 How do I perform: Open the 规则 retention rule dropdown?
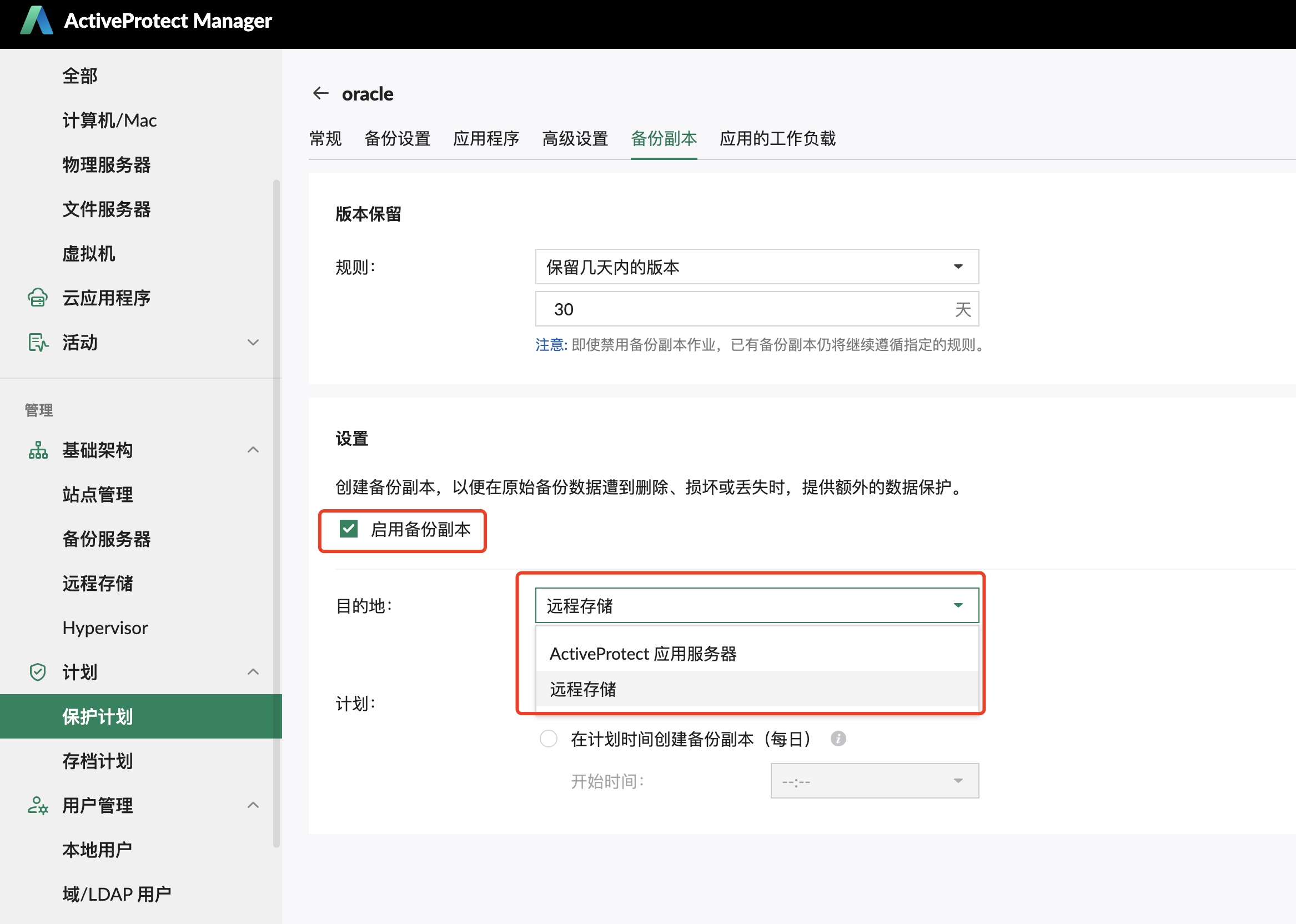(757, 267)
